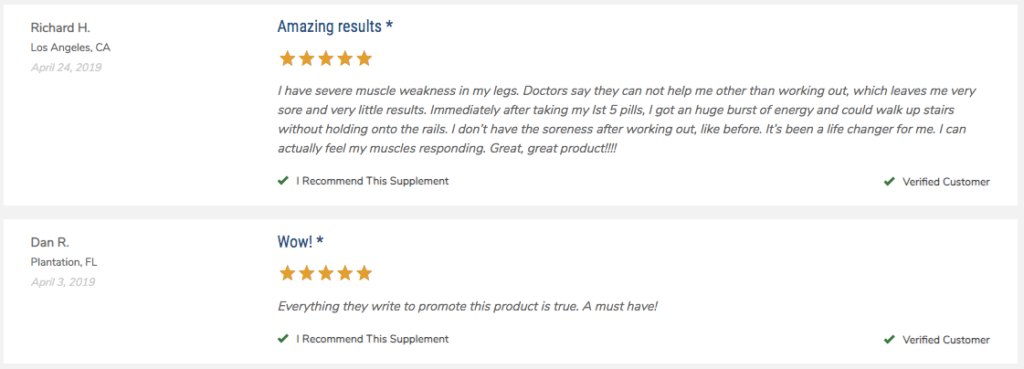Screen dimensions: 1024x369
Task: Click the third star in Wow! rating
Action: click(x=325, y=273)
